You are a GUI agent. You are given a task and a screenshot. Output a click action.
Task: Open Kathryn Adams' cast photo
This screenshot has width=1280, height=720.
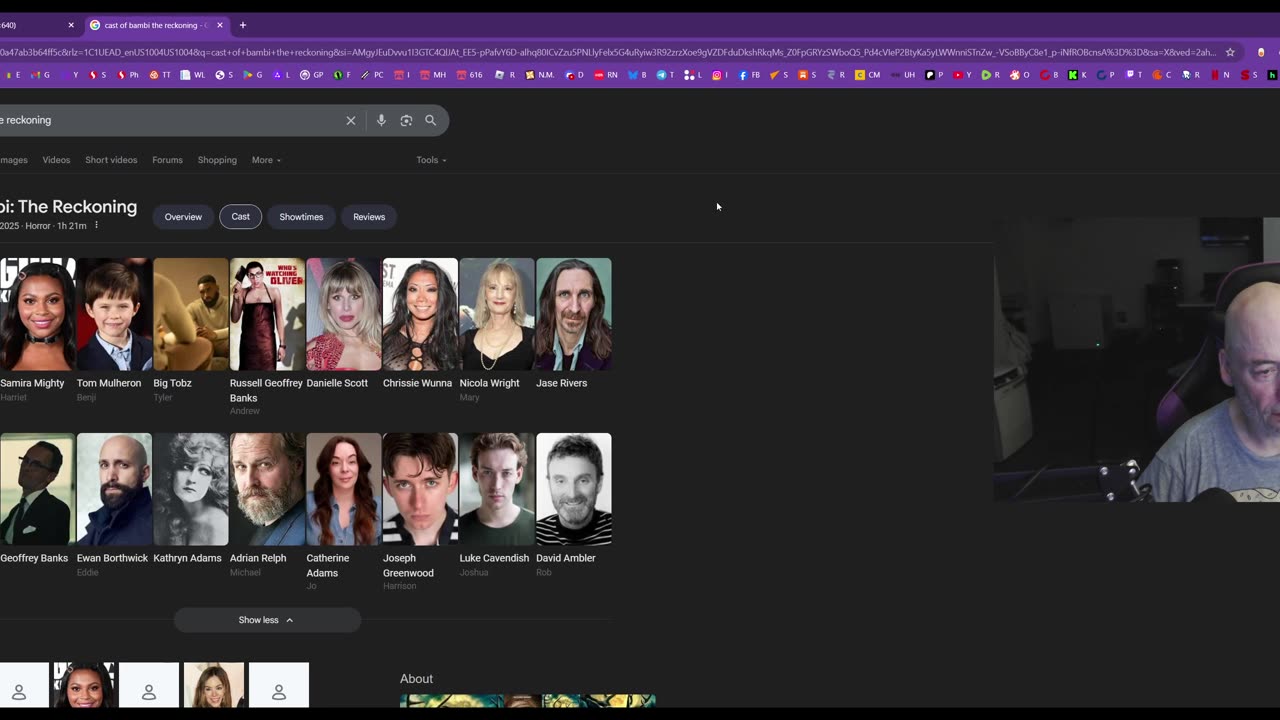coord(191,489)
